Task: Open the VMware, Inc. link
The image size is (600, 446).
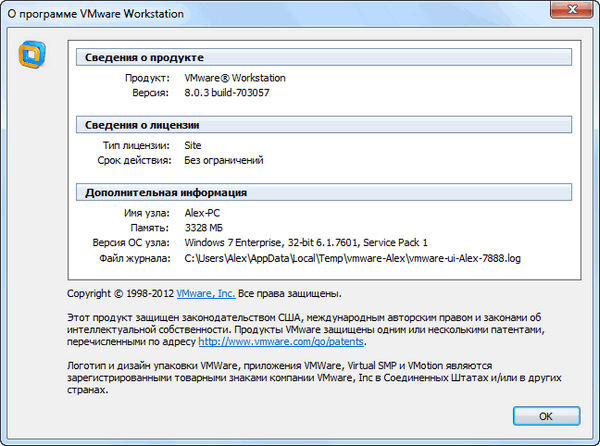Action: [x=205, y=294]
